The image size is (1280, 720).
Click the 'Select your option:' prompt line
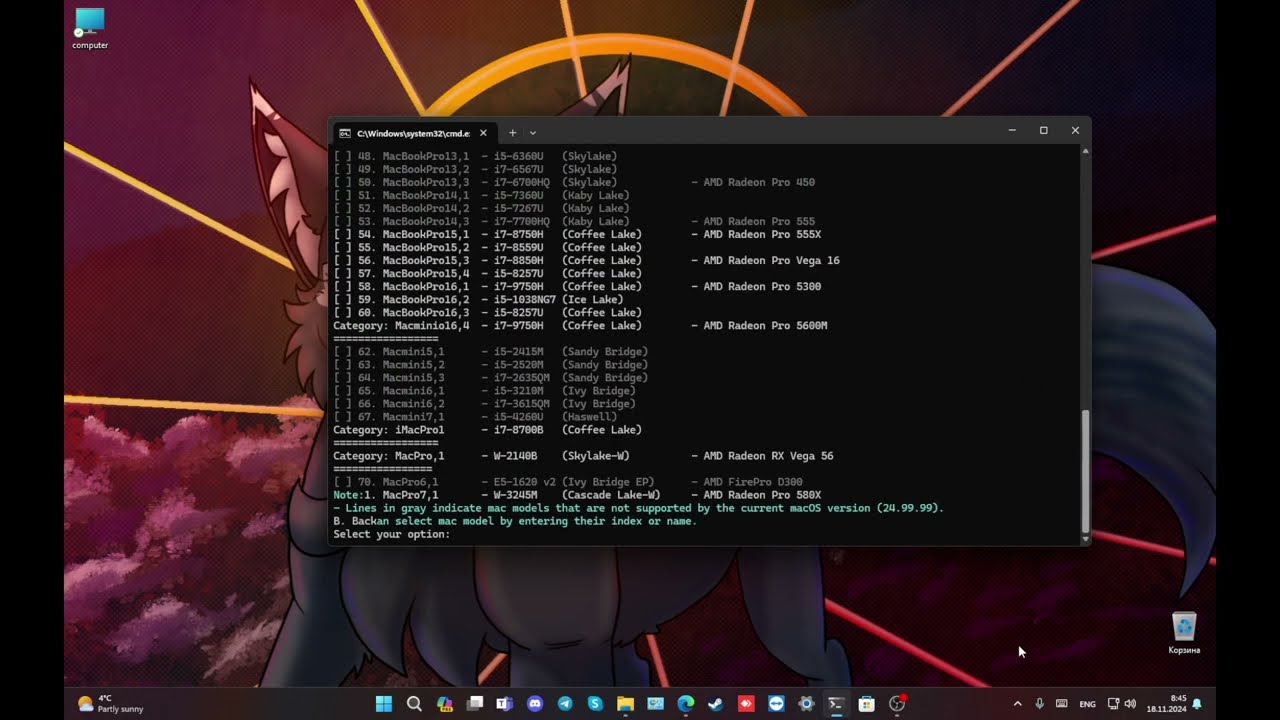click(392, 534)
